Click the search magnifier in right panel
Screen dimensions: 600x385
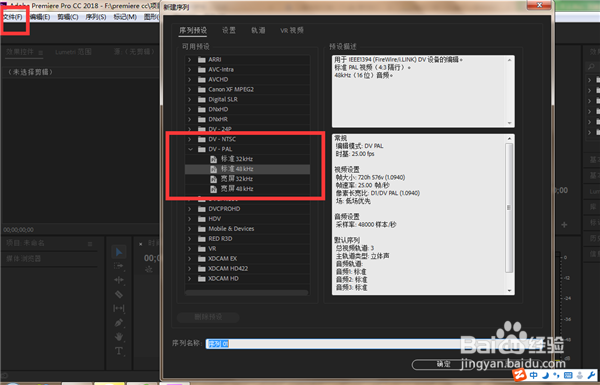point(591,67)
